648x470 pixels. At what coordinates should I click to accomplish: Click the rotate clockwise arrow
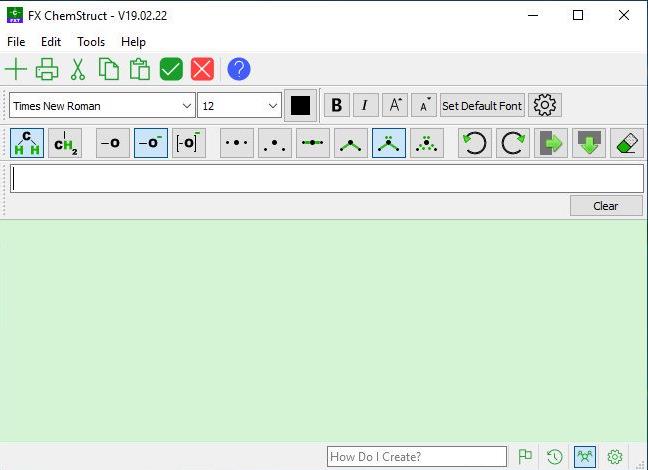pyautogui.click(x=513, y=143)
